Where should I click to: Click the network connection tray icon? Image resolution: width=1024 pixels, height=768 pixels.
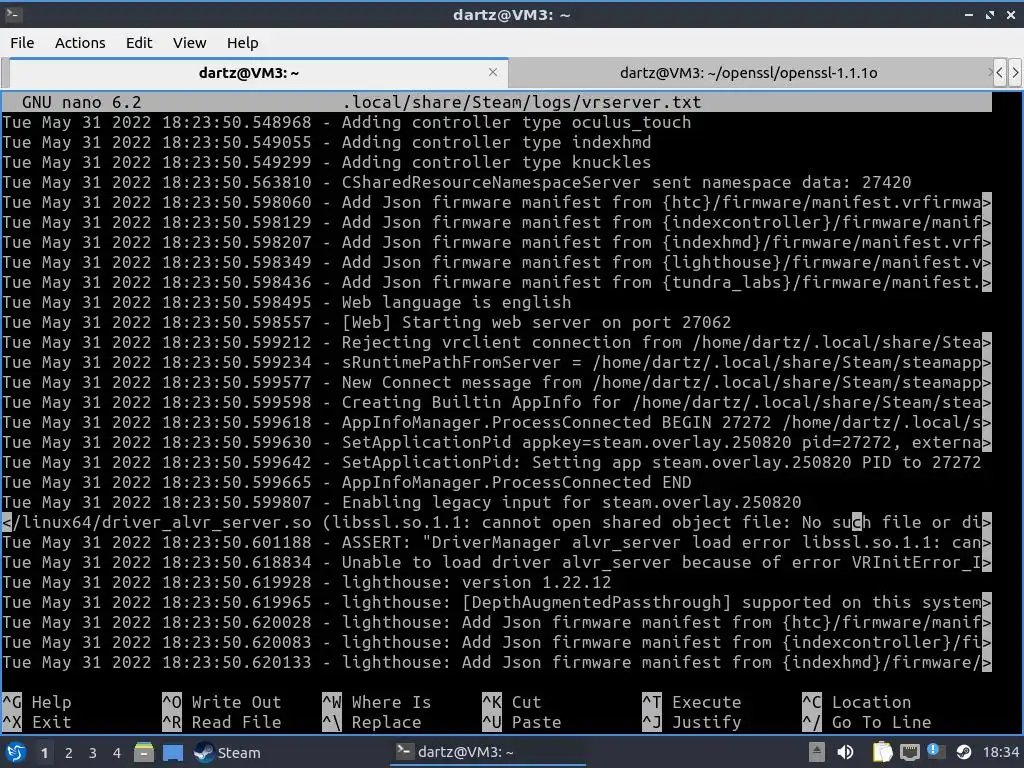tap(909, 752)
